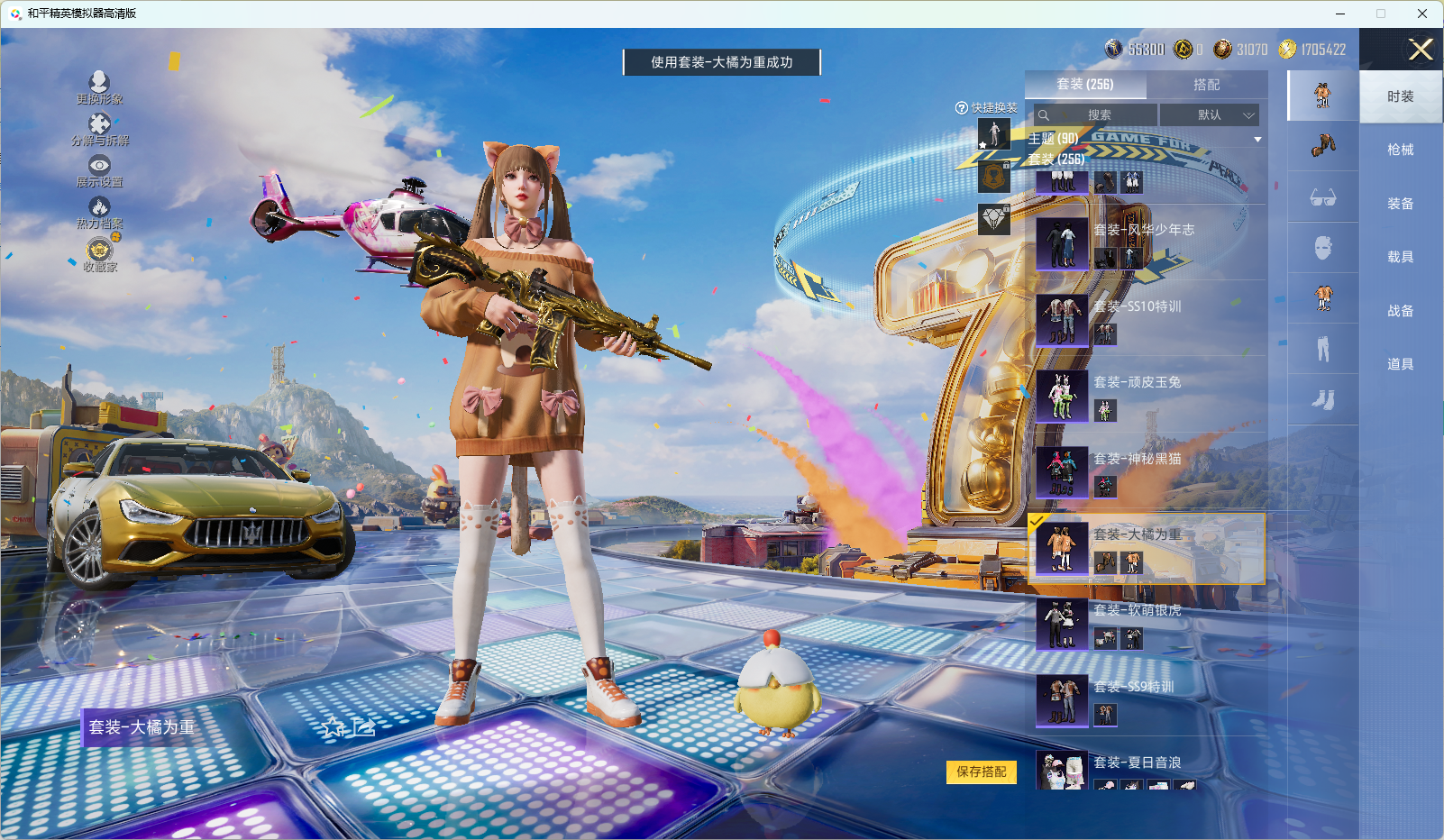This screenshot has height=840, width=1444.
Task: Open the 收藏家 collector badge
Action: click(x=99, y=250)
